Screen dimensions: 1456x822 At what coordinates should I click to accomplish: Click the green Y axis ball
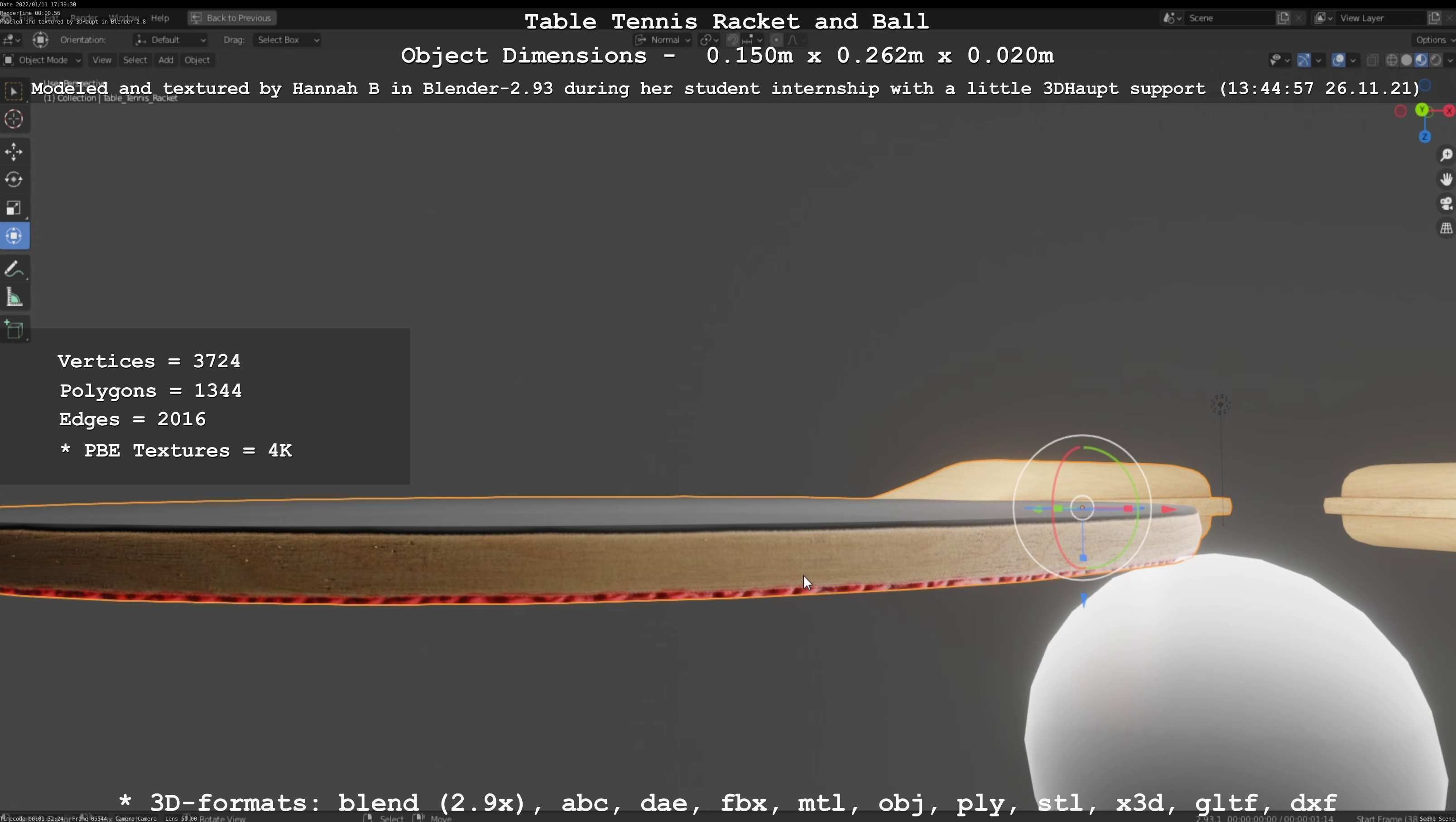[1422, 110]
